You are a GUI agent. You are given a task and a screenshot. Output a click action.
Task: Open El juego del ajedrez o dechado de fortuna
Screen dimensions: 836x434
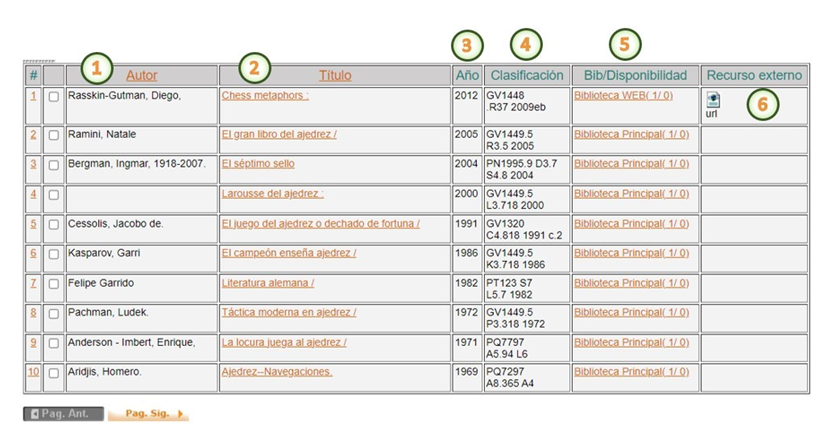pyautogui.click(x=320, y=223)
